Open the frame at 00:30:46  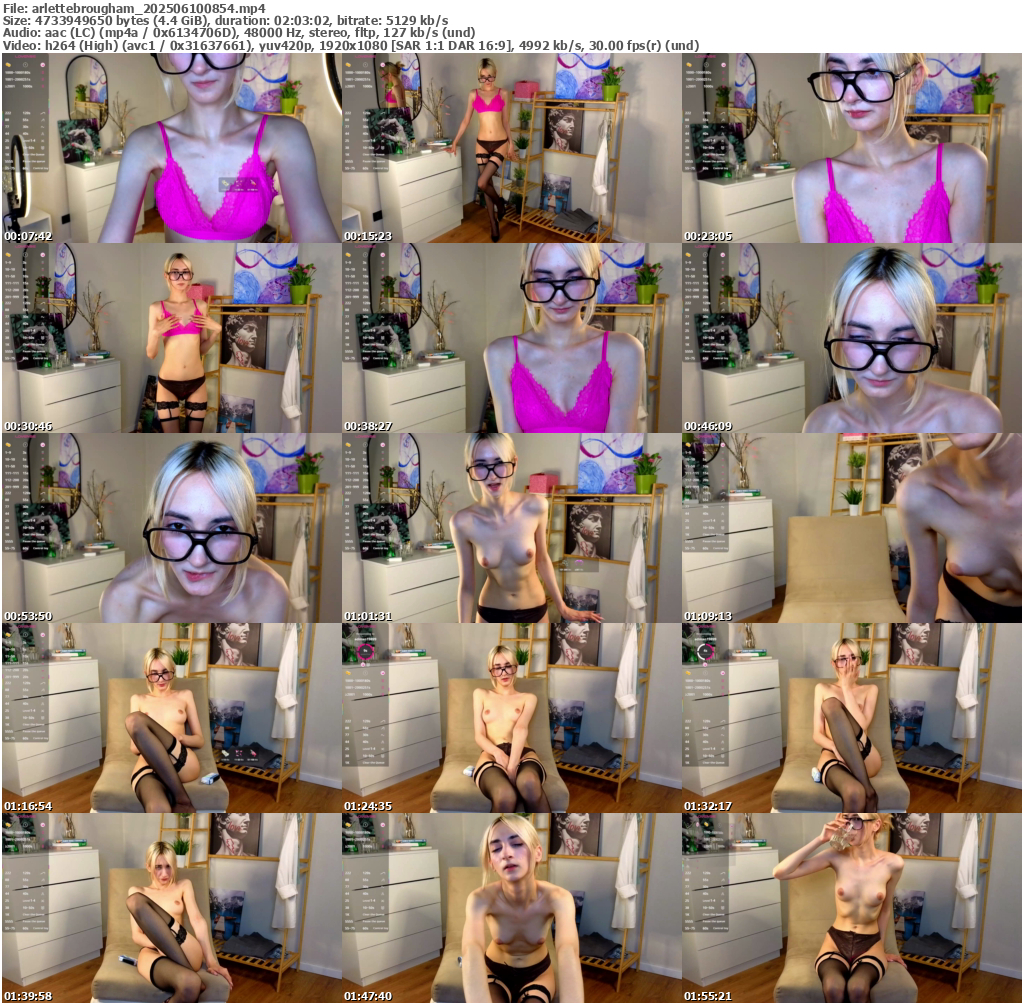171,338
